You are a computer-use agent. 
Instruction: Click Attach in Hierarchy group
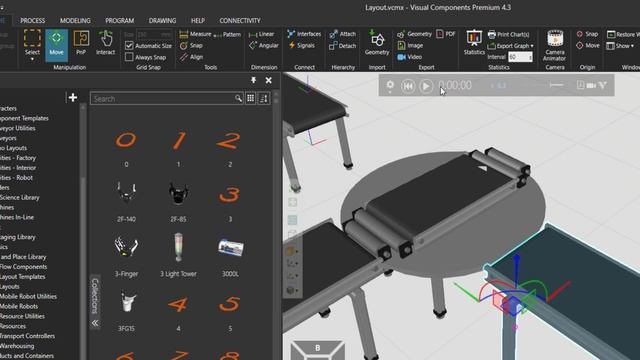pyautogui.click(x=343, y=34)
